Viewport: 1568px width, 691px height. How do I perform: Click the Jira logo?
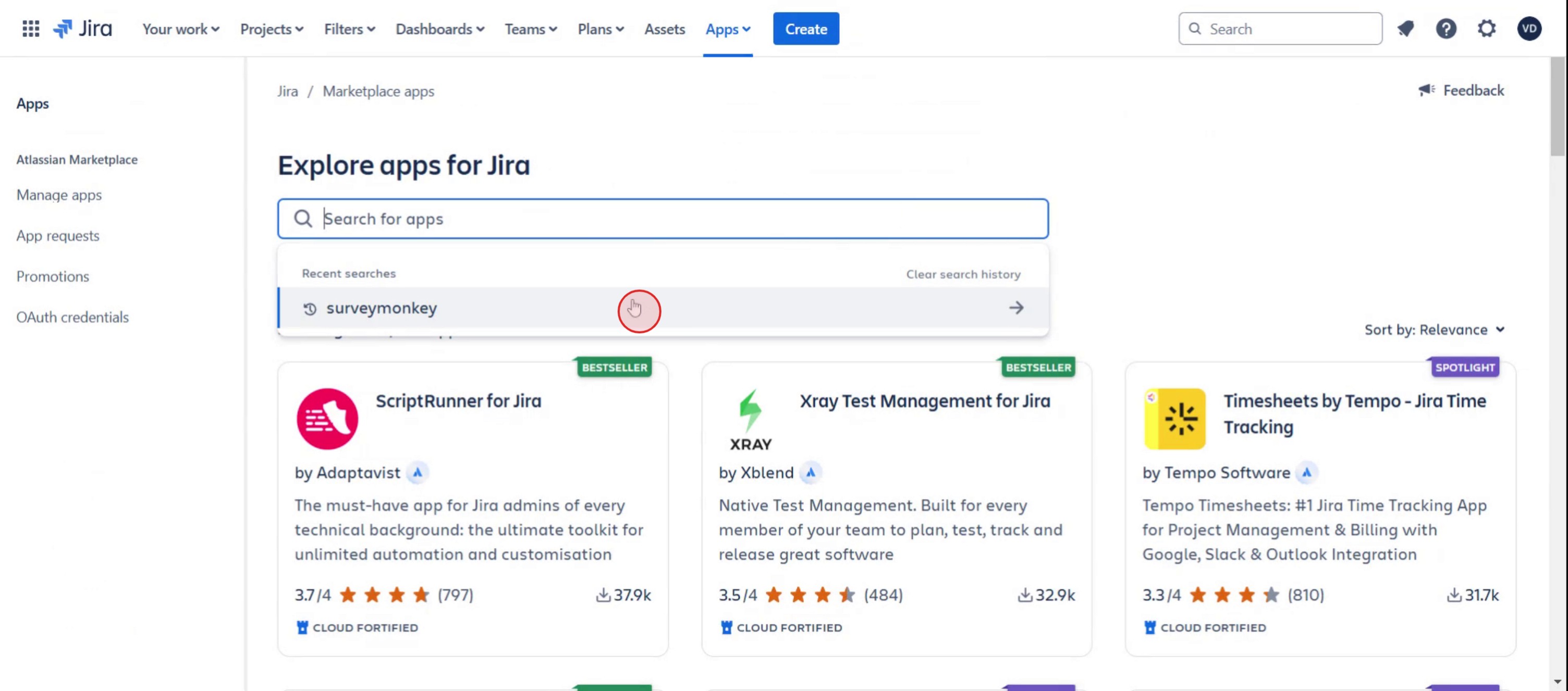tap(83, 29)
